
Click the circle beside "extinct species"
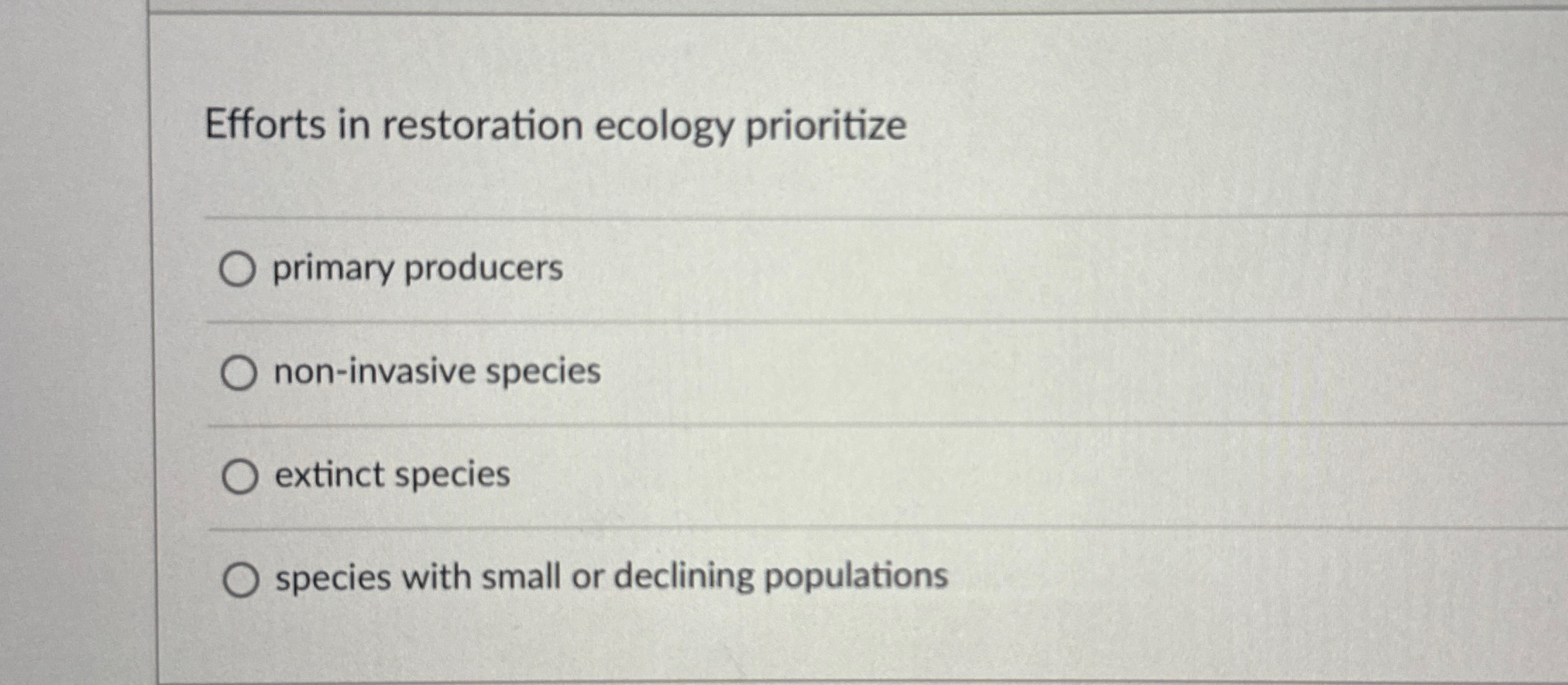click(x=240, y=476)
